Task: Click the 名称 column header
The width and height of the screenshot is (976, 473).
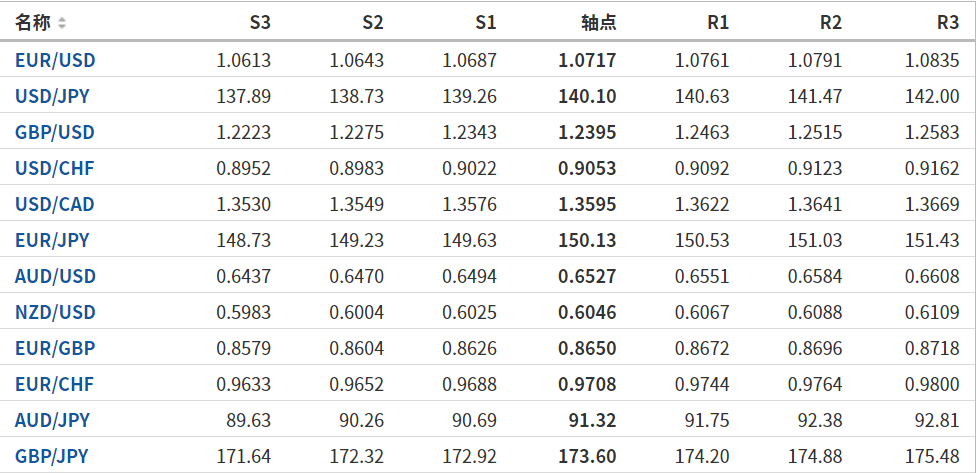Action: (x=33, y=22)
